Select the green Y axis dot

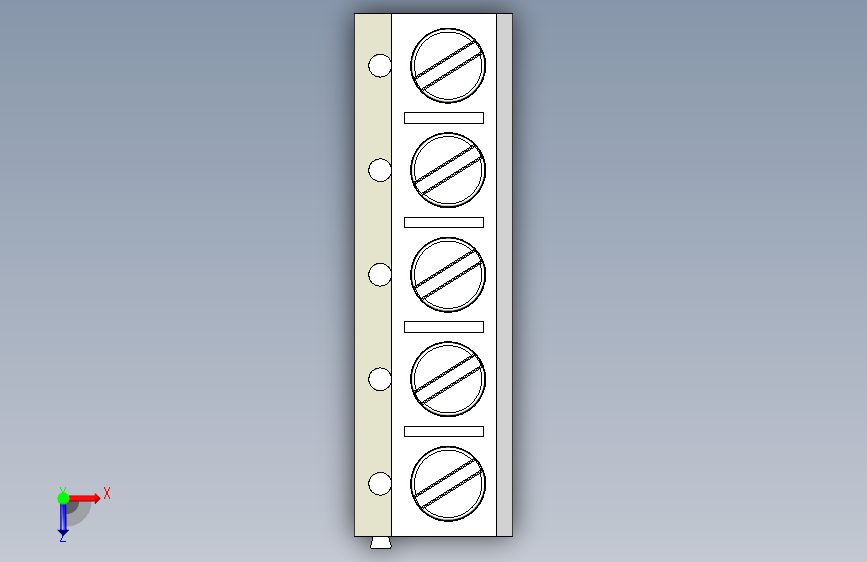(x=63, y=498)
